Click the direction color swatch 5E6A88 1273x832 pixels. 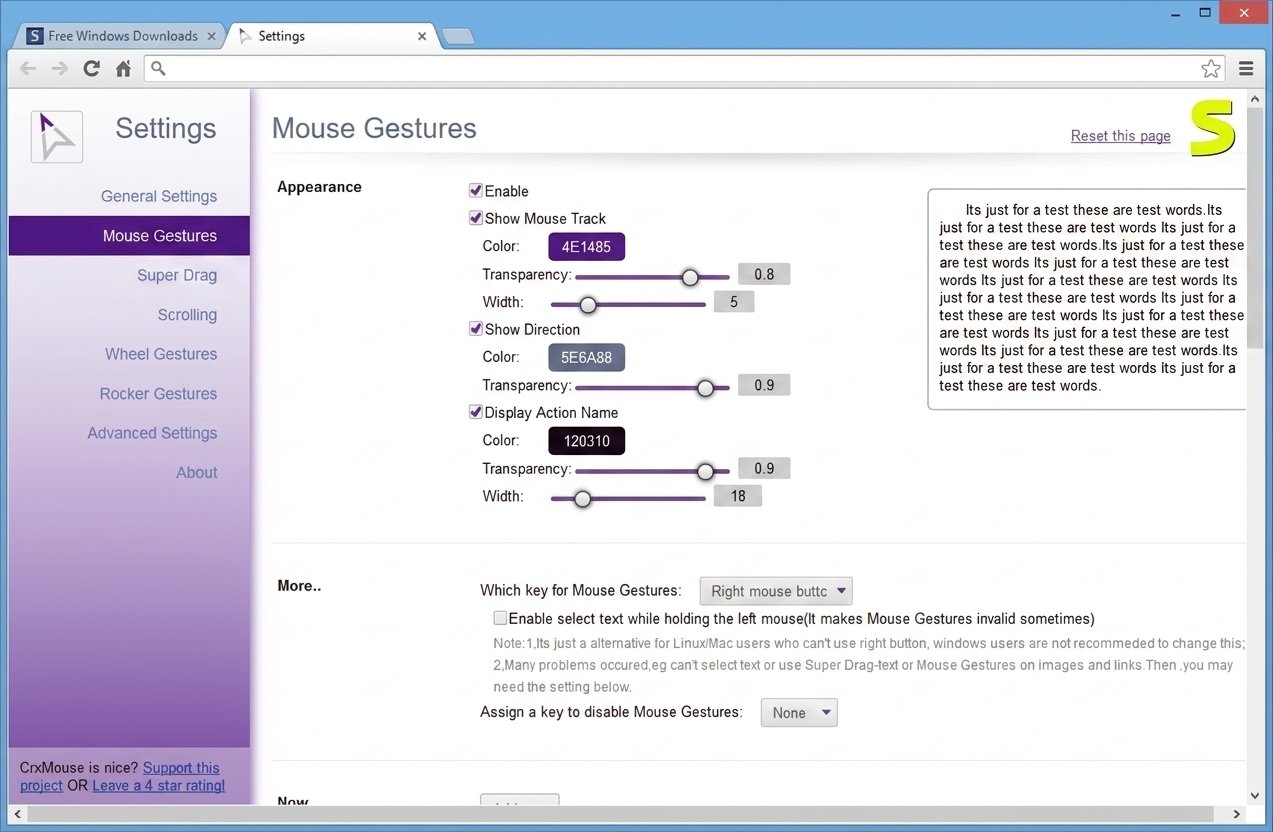(x=586, y=358)
